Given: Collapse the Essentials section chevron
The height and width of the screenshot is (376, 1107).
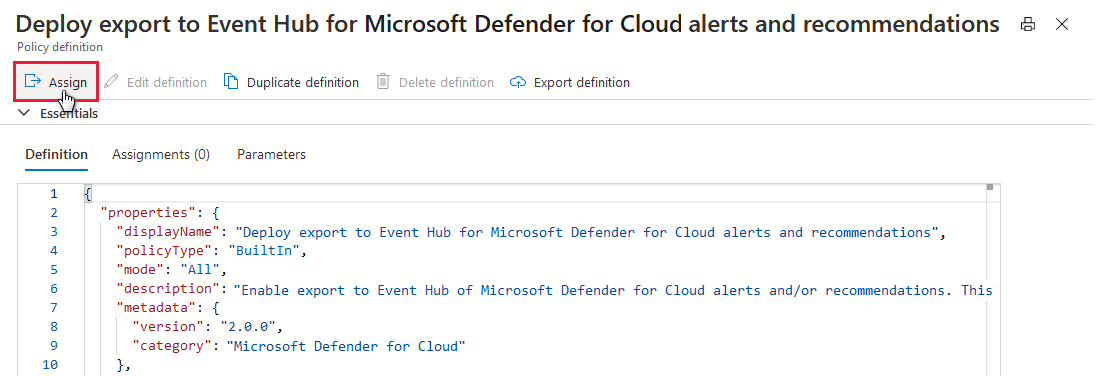Looking at the screenshot, I should [x=24, y=113].
